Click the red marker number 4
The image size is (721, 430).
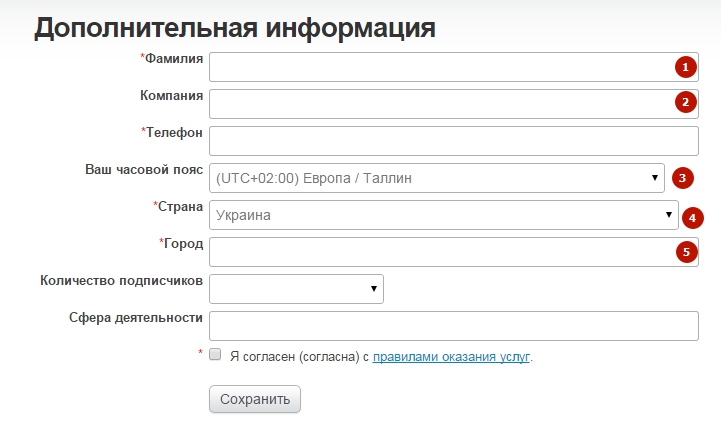pos(692,218)
